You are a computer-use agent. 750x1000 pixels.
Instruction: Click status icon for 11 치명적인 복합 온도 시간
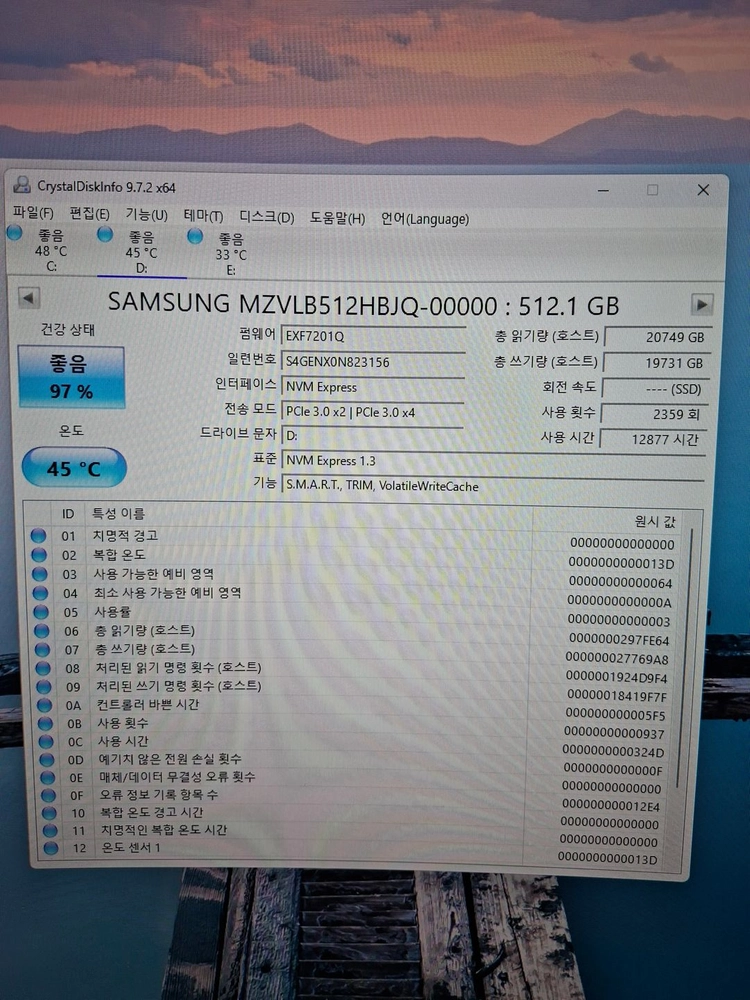(50, 831)
